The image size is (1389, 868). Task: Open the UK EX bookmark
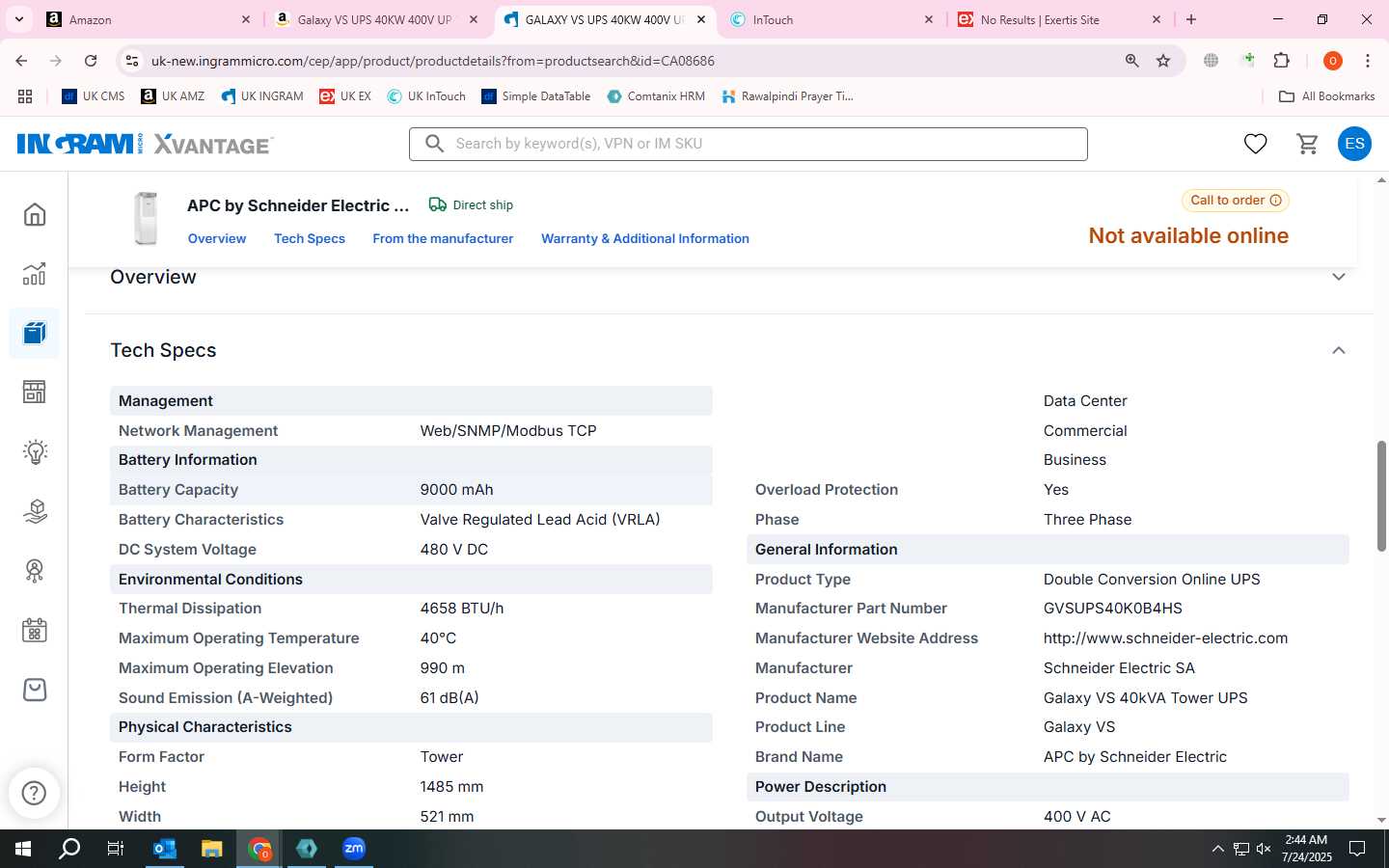345,96
